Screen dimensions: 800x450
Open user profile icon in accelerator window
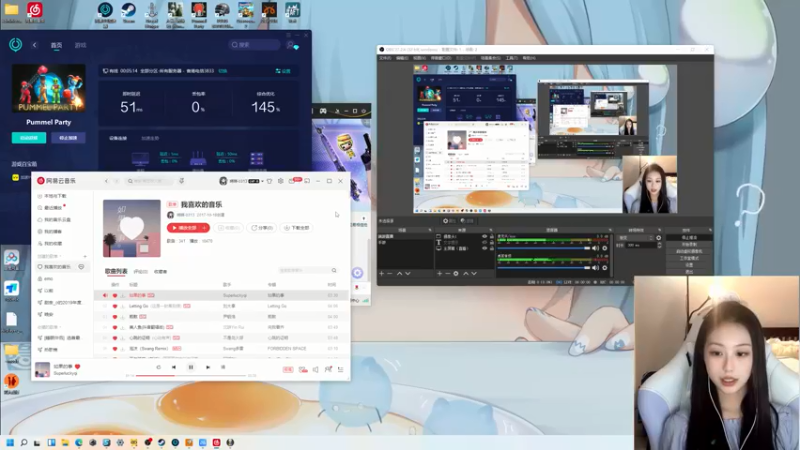[292, 45]
